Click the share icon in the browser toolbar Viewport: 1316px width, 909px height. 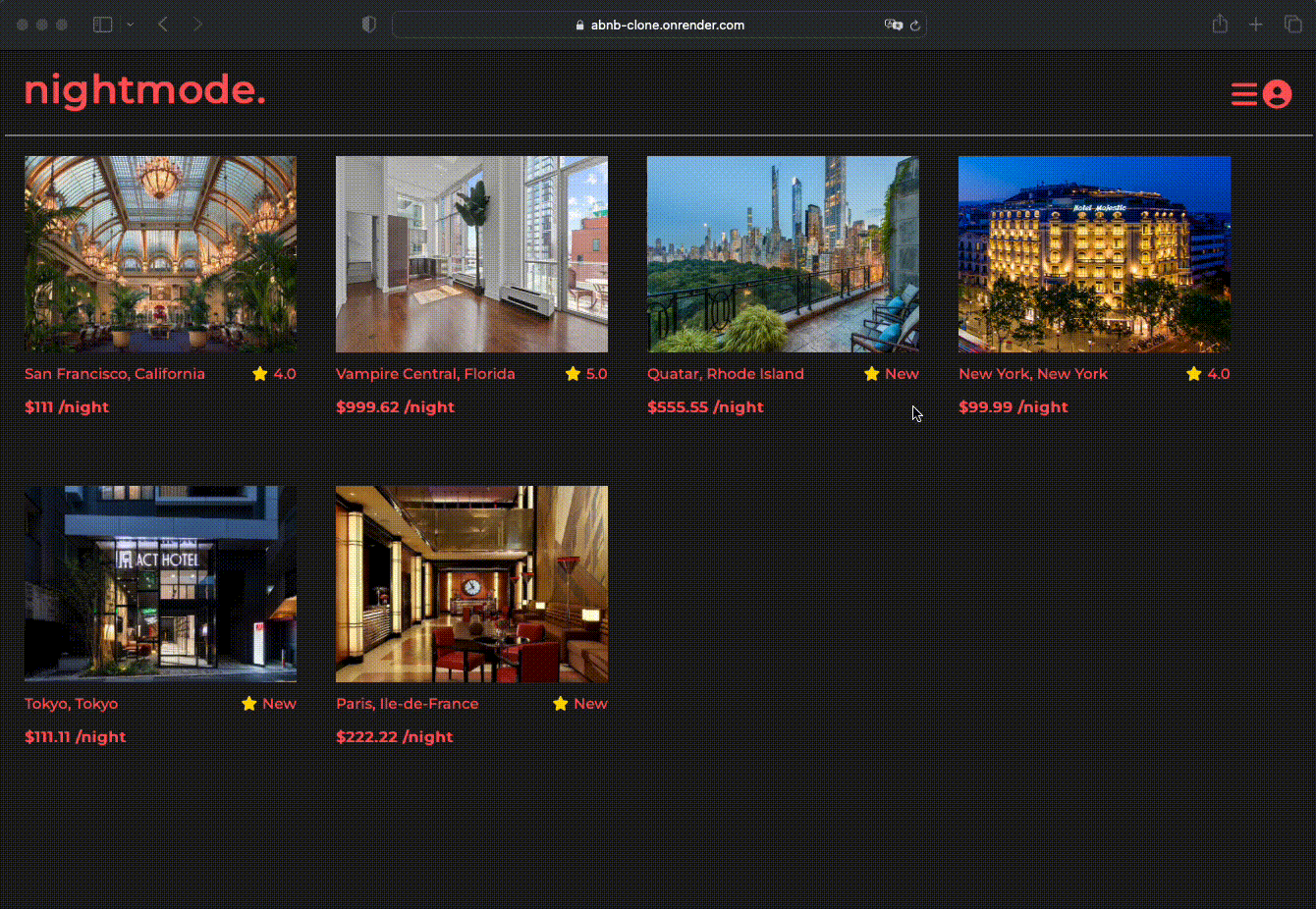tap(1220, 24)
